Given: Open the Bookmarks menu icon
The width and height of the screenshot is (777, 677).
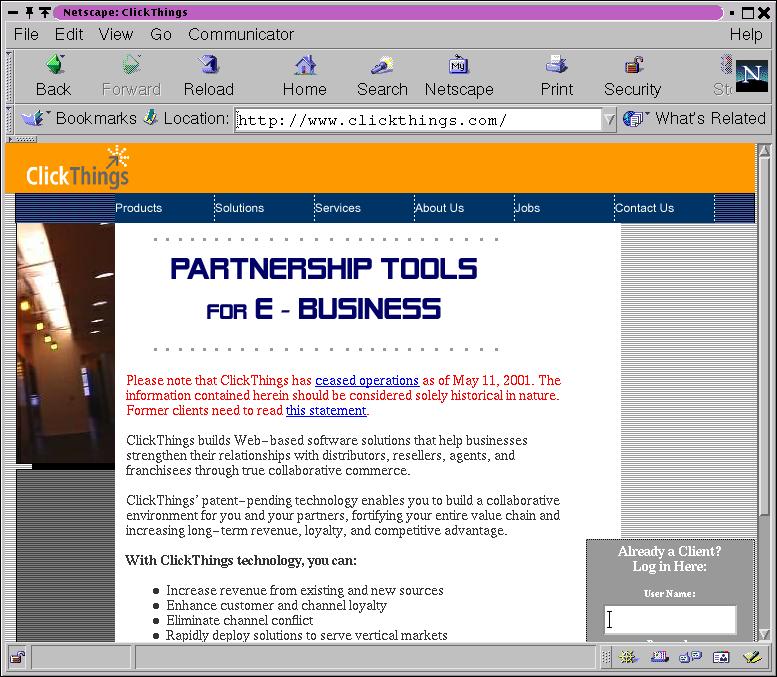Looking at the screenshot, I should pos(33,118).
